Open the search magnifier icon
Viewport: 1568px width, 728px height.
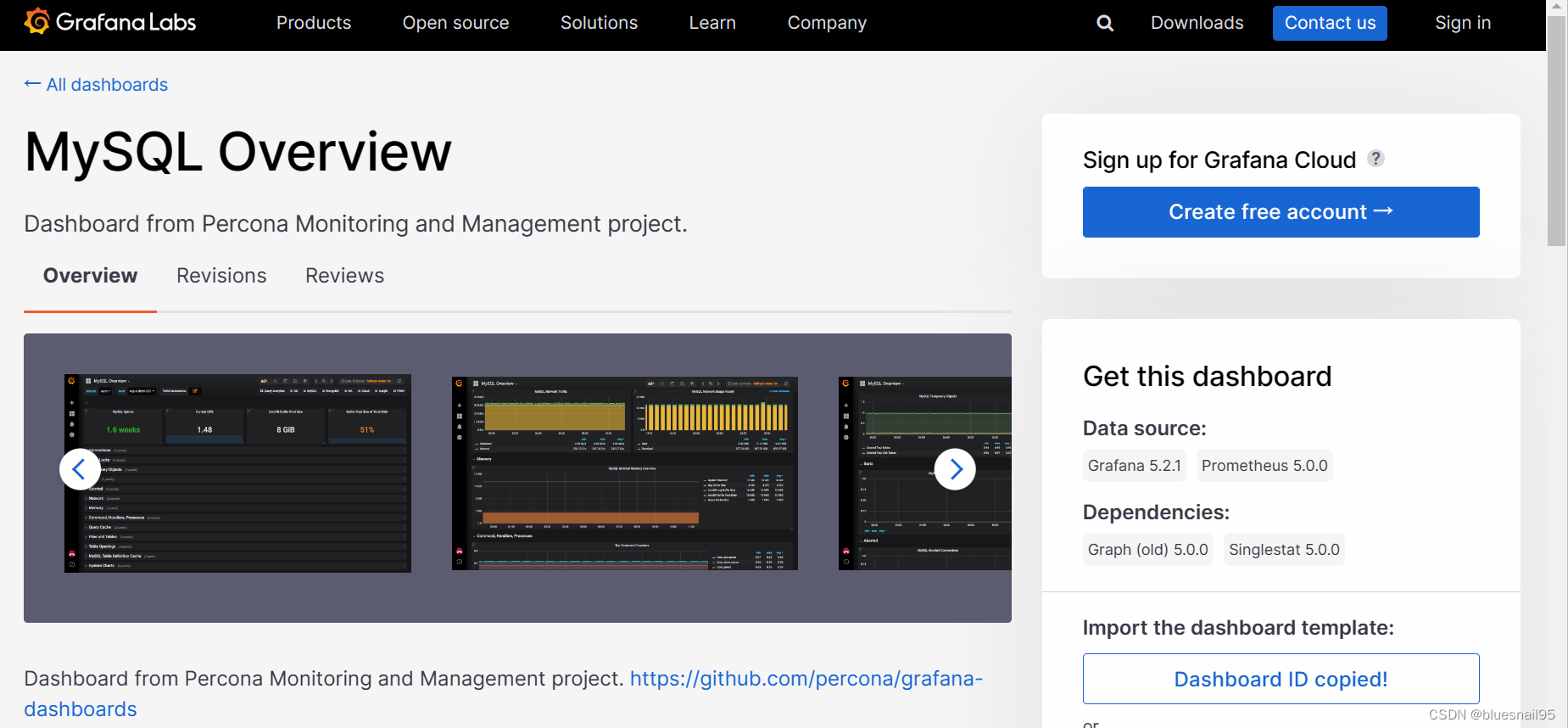(x=1105, y=23)
